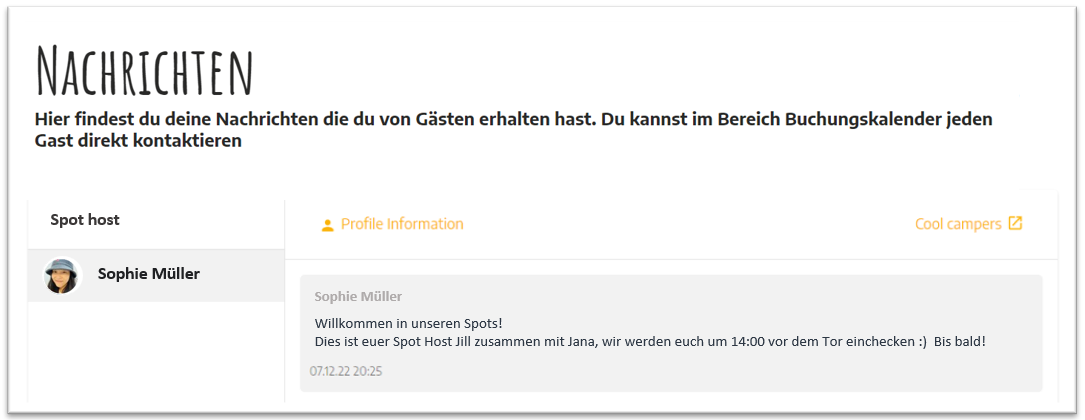Screen dimensions: 1085x420
Task: Click the 'Gast direkt kontaktieren' text line
Action: pyautogui.click(x=138, y=141)
